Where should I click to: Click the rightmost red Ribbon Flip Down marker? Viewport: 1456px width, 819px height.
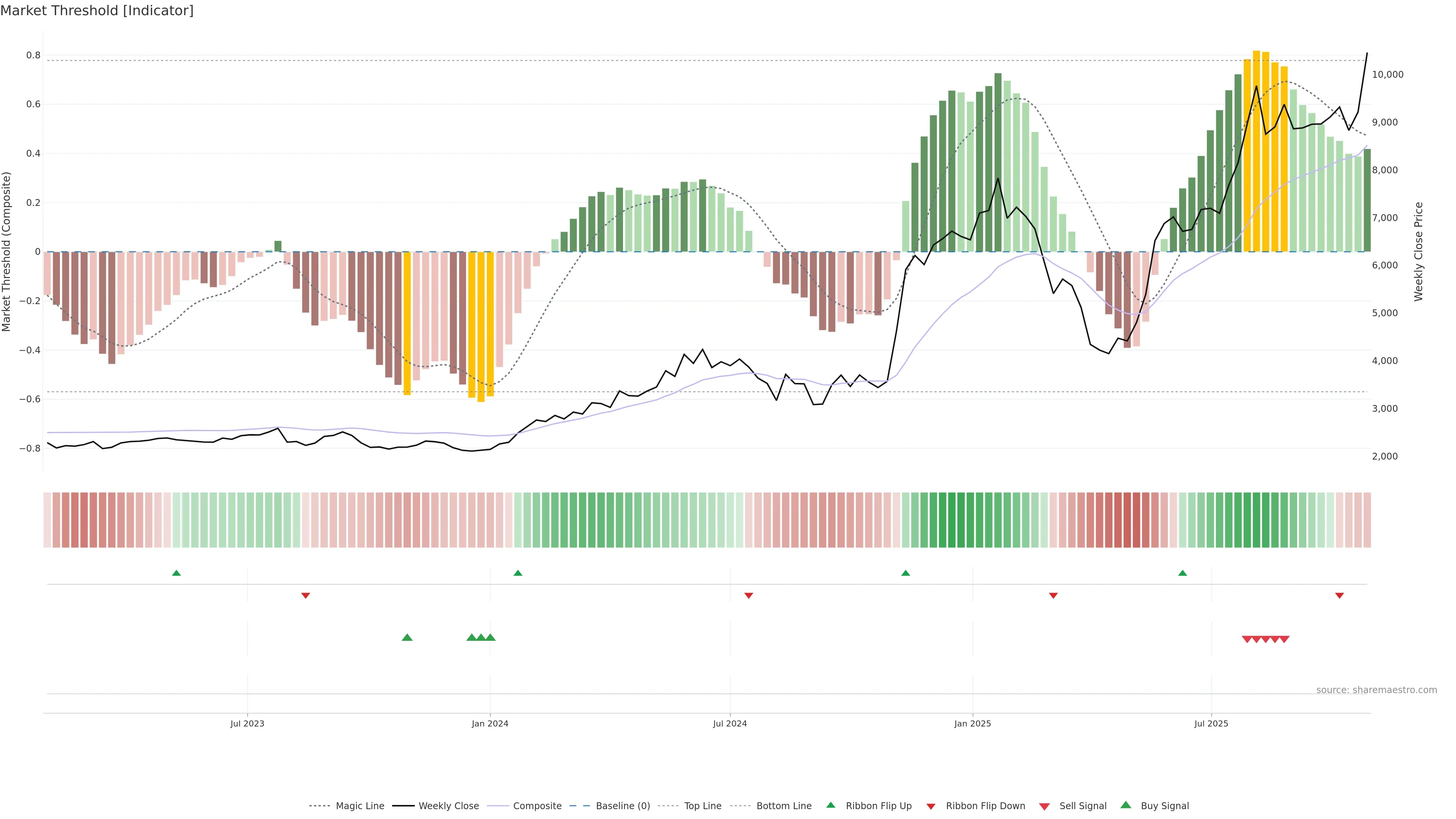tap(1339, 595)
